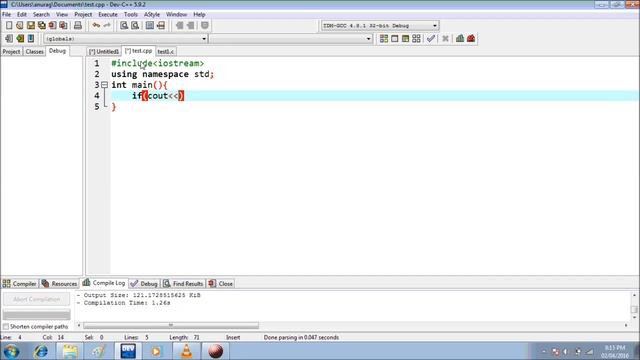Open the TDM-GCC compiler set dropdown
Screen dimensions: 640x360
tap(435, 26)
